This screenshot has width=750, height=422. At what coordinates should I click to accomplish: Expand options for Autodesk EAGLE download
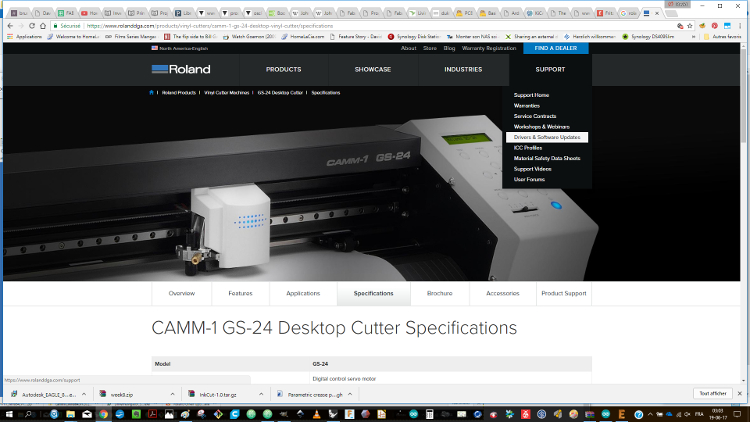click(x=84, y=394)
